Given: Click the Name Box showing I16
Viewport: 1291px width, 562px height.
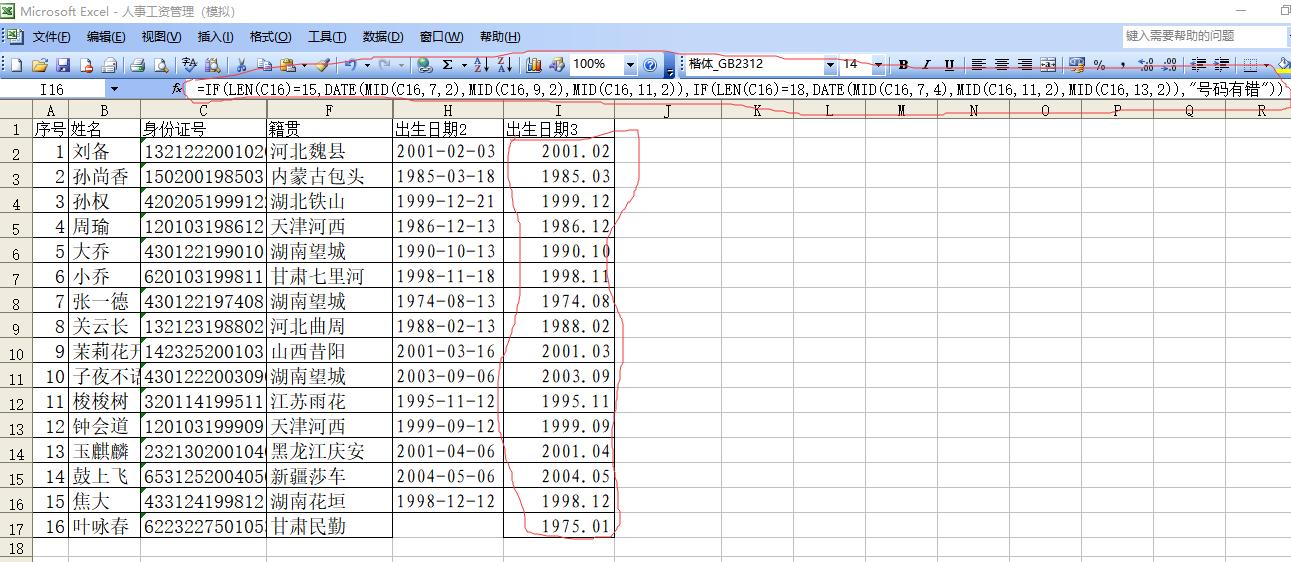Looking at the screenshot, I should (x=53, y=89).
